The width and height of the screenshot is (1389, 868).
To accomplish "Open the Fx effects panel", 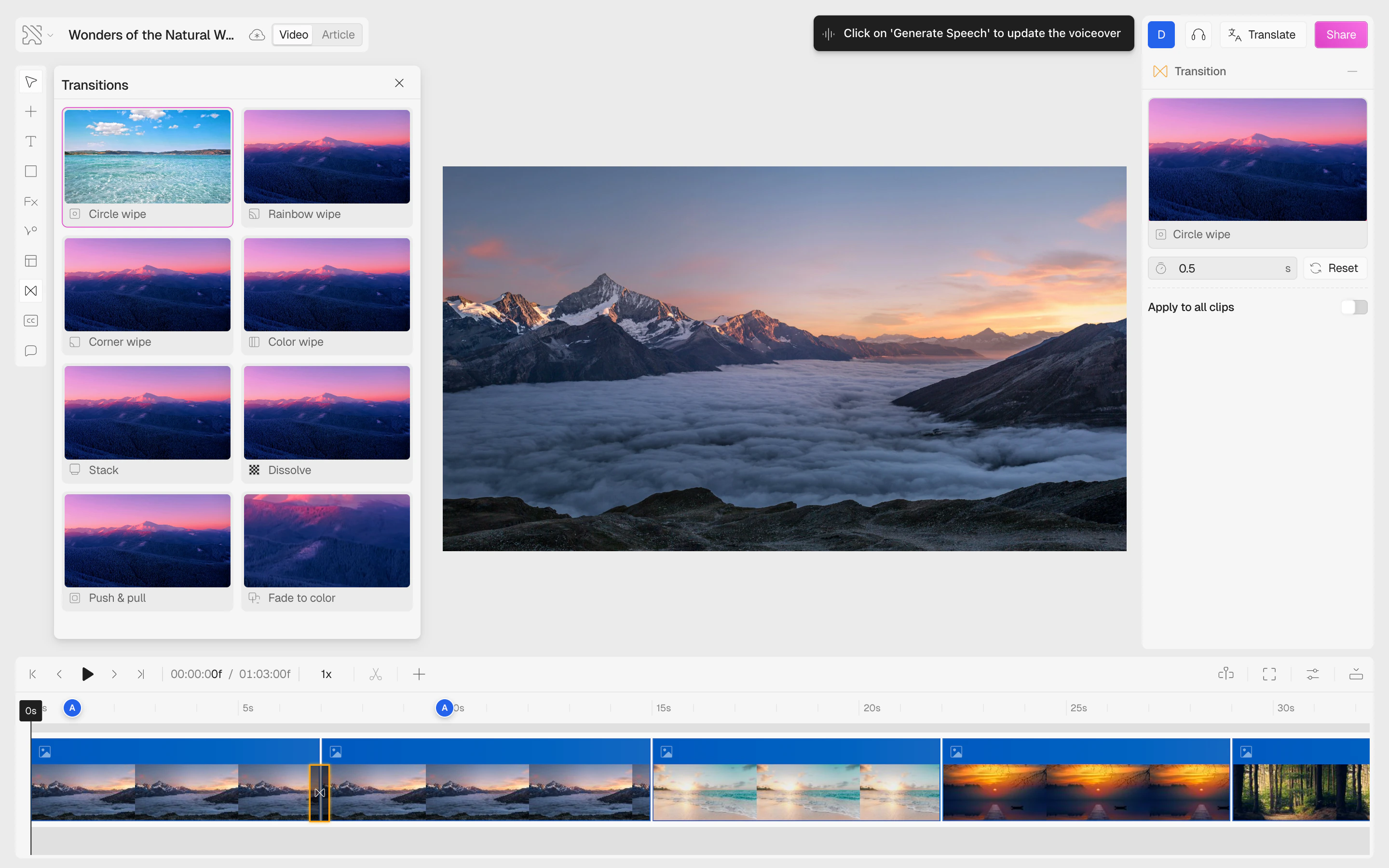I will pyautogui.click(x=31, y=202).
